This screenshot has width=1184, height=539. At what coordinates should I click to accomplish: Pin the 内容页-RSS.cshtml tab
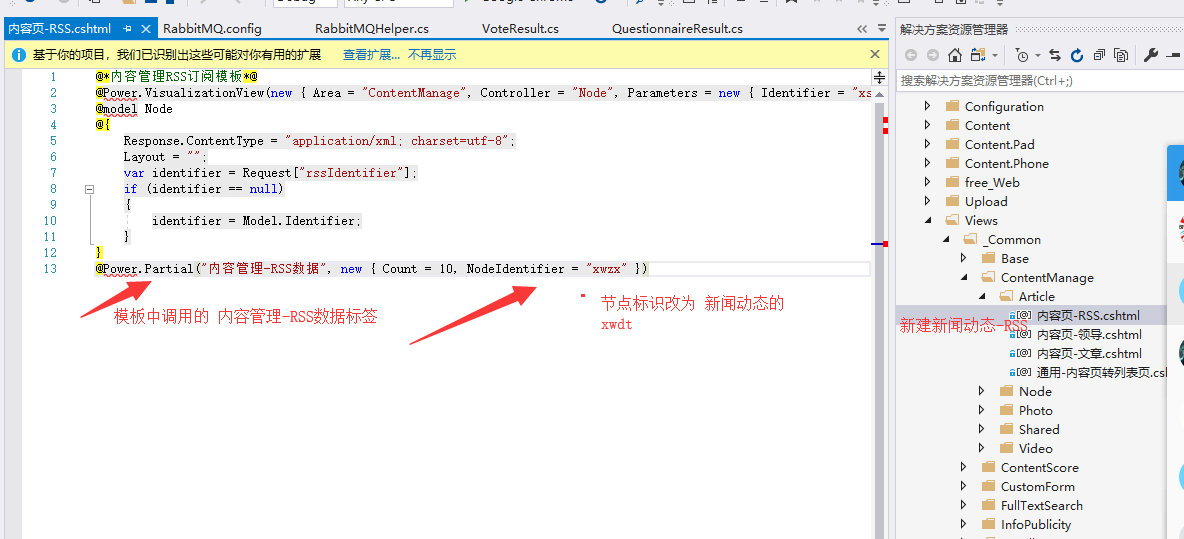(128, 29)
